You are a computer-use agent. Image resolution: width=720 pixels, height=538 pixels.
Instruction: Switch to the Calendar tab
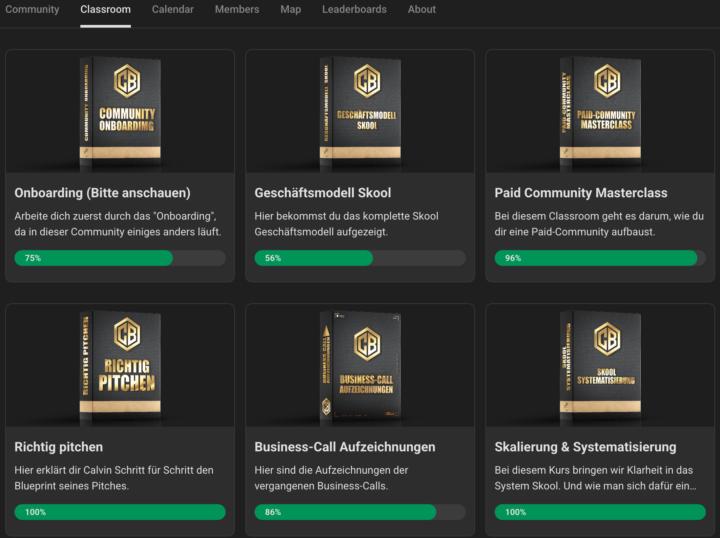(x=173, y=9)
